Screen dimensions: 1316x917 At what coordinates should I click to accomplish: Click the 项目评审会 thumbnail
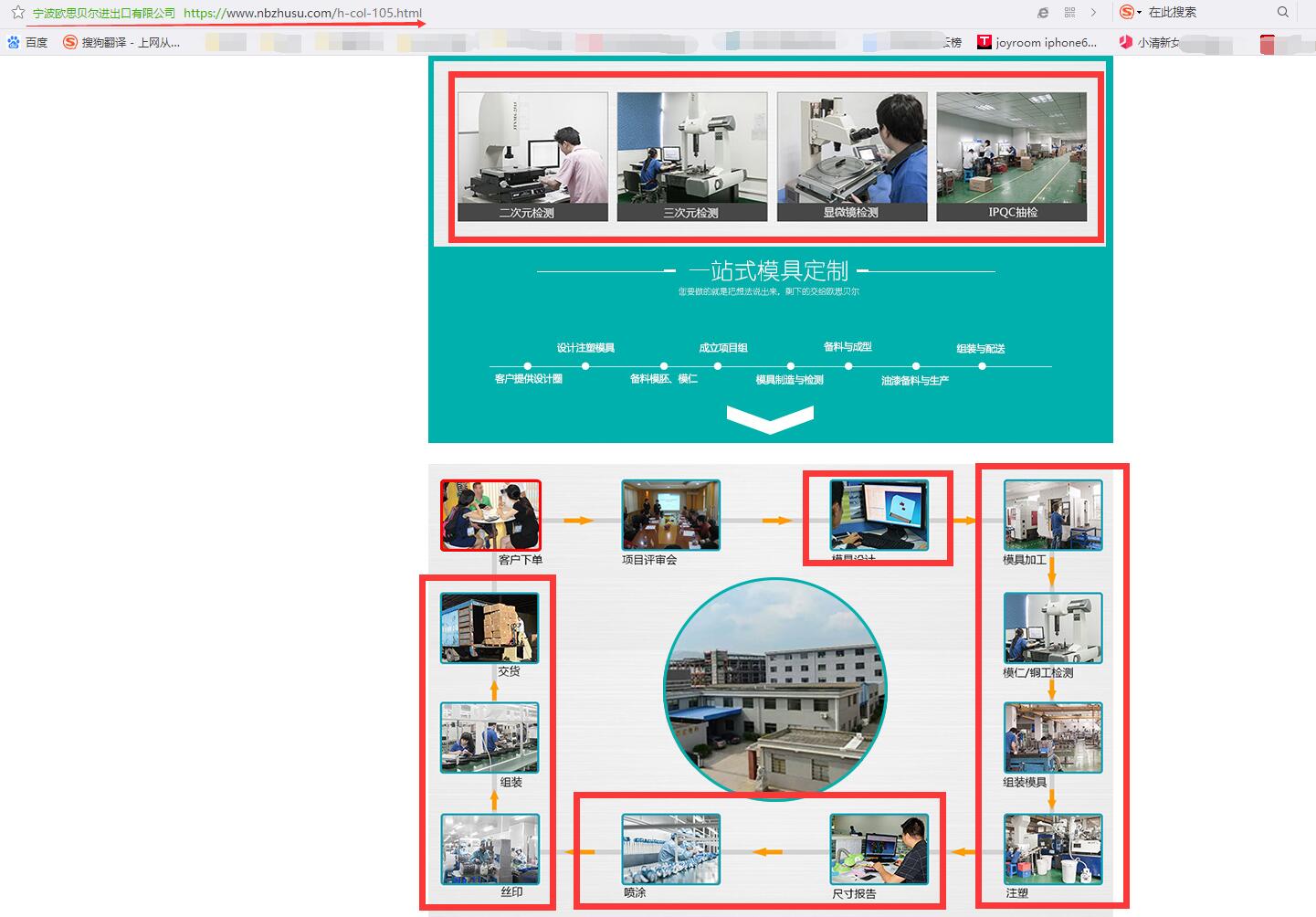coord(670,515)
